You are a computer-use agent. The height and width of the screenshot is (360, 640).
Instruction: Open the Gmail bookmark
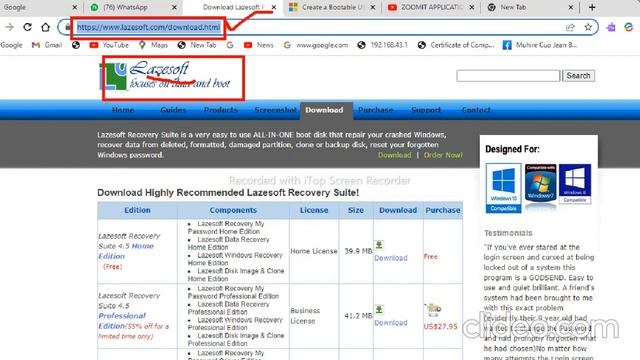tap(47, 45)
